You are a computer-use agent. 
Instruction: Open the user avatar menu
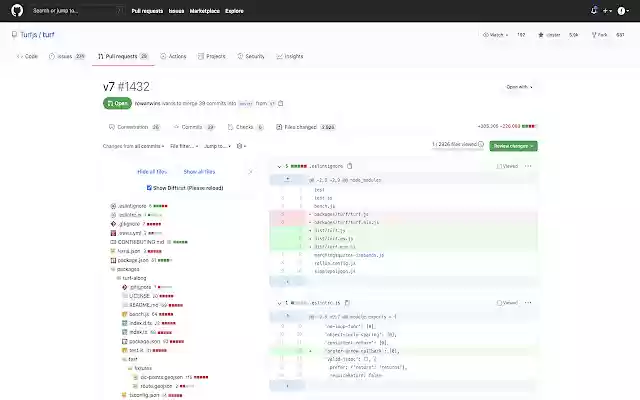pyautogui.click(x=623, y=11)
